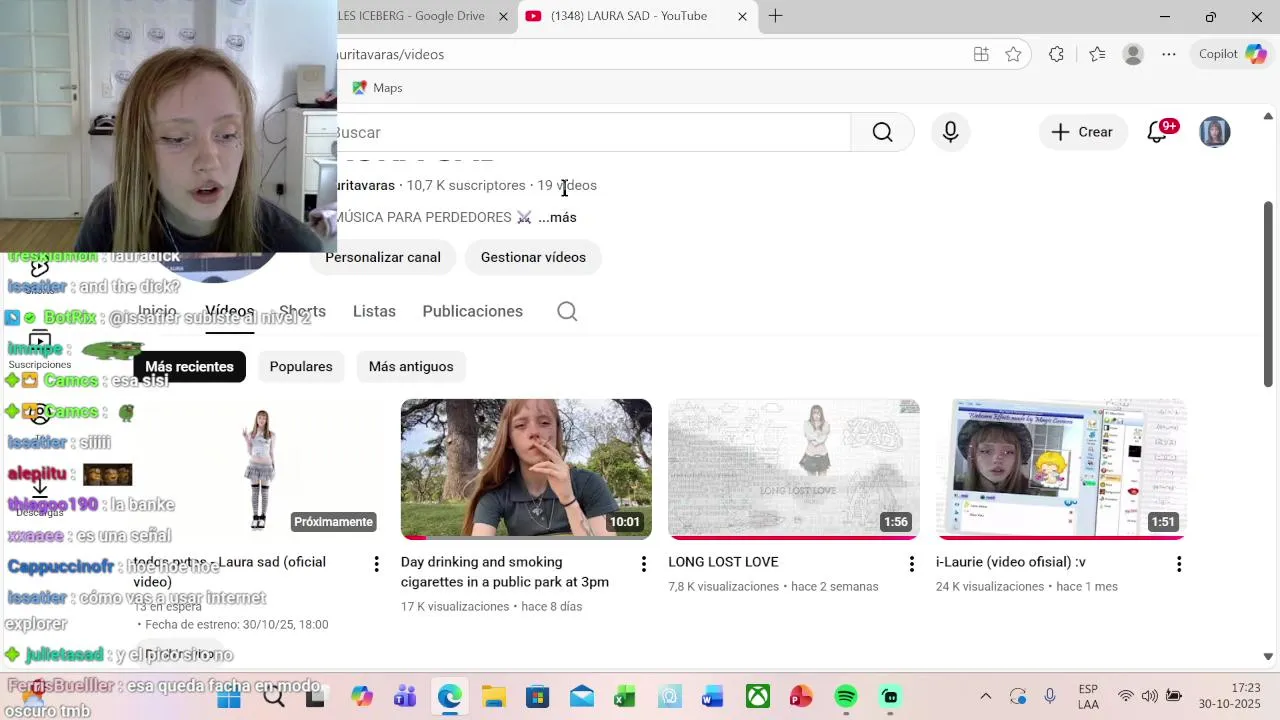Image resolution: width=1280 pixels, height=720 pixels.
Task: Switch to the Publicaciones tab
Action: coord(473,311)
